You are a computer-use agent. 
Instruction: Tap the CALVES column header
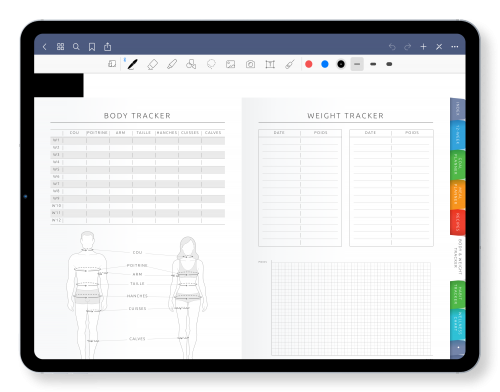[213, 133]
